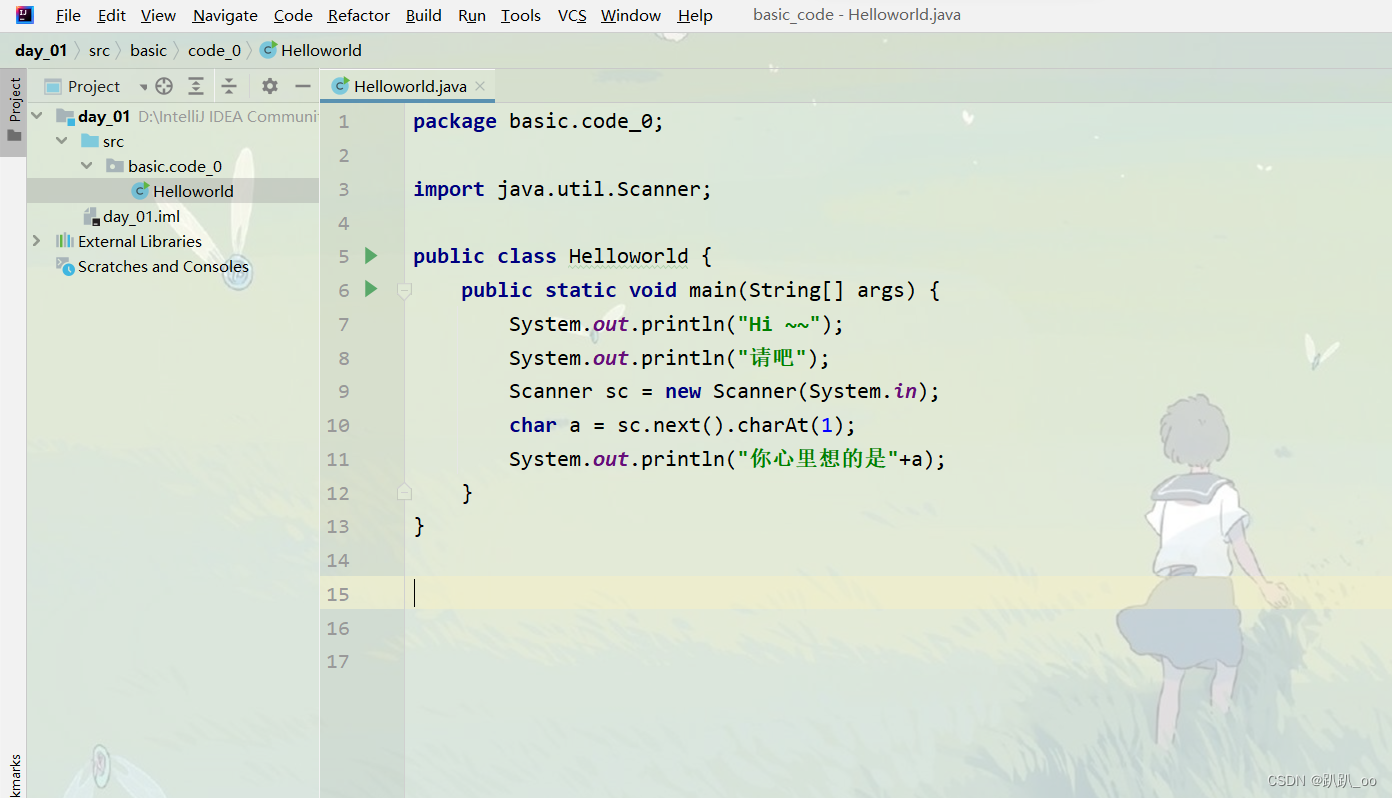This screenshot has height=798, width=1392.
Task: Click the Expand All icon
Action: click(196, 86)
